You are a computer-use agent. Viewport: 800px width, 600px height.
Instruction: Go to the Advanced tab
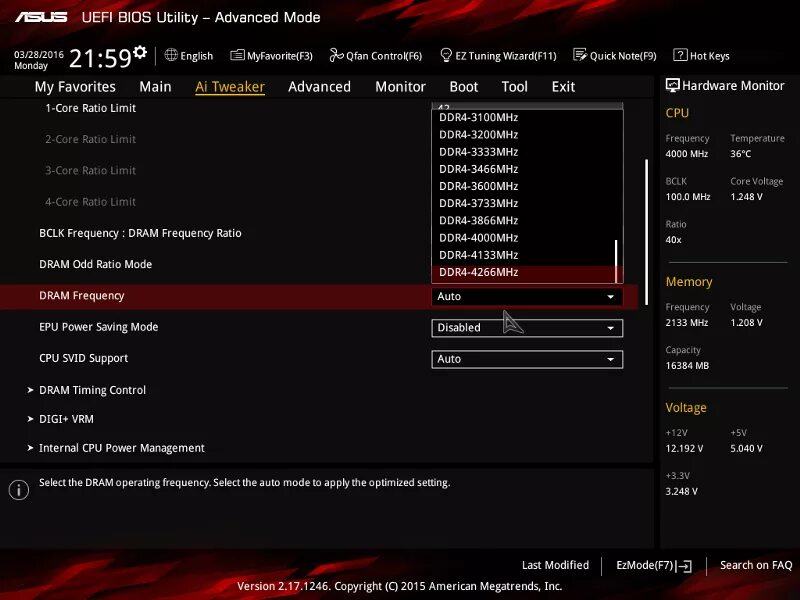click(319, 87)
